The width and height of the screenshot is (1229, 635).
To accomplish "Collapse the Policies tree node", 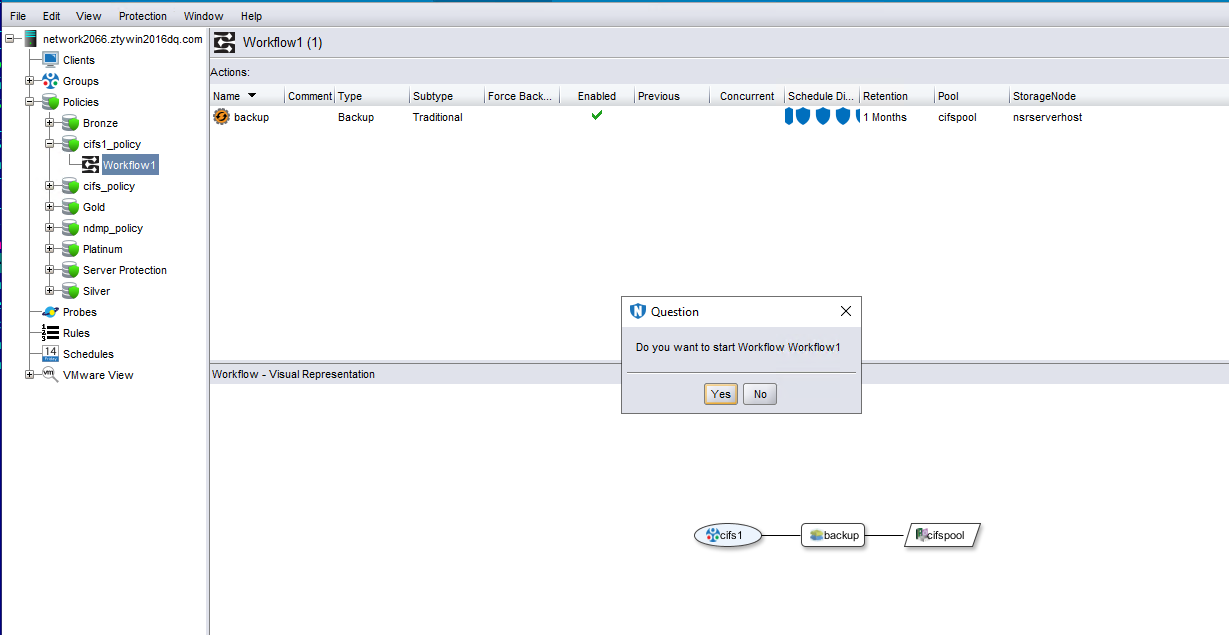I will click(30, 102).
